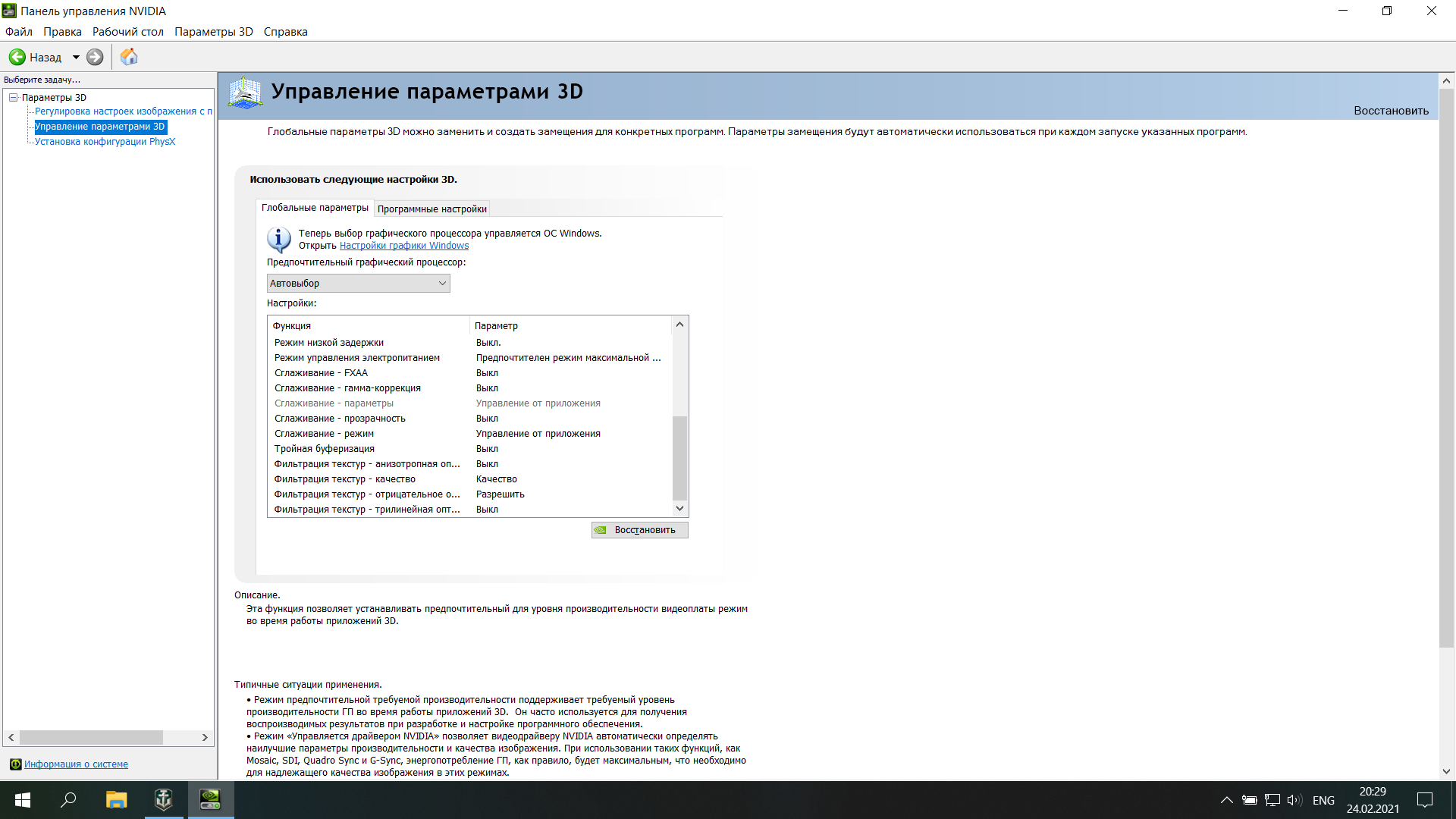This screenshot has width=1456, height=819.
Task: Open the Автовыбор graphics processor dropdown
Action: coord(358,283)
